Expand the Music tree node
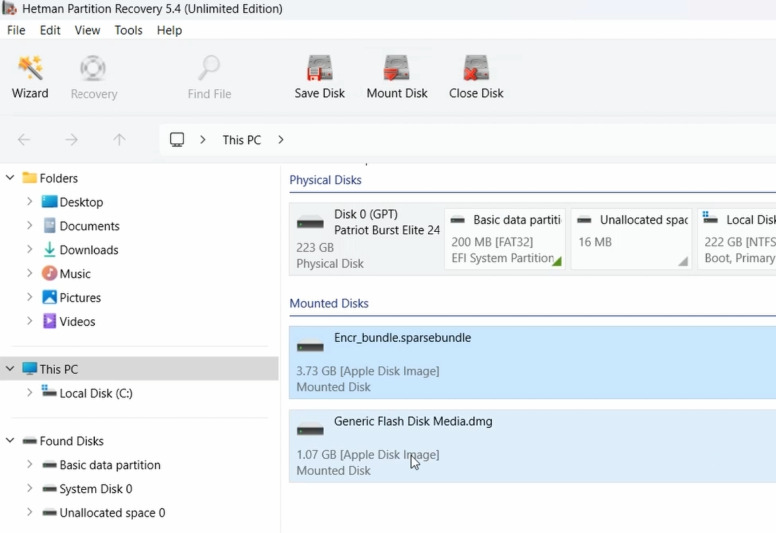Image resolution: width=776 pixels, height=533 pixels. (x=30, y=273)
